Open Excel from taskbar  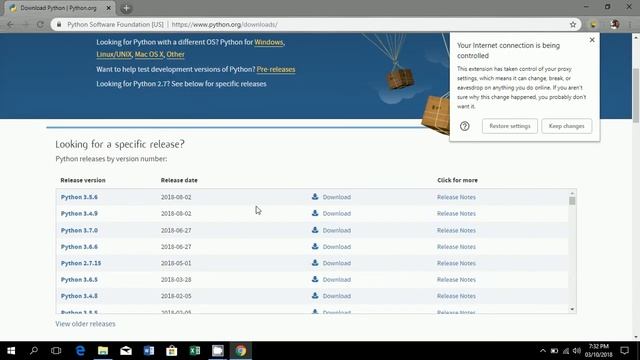195,351
